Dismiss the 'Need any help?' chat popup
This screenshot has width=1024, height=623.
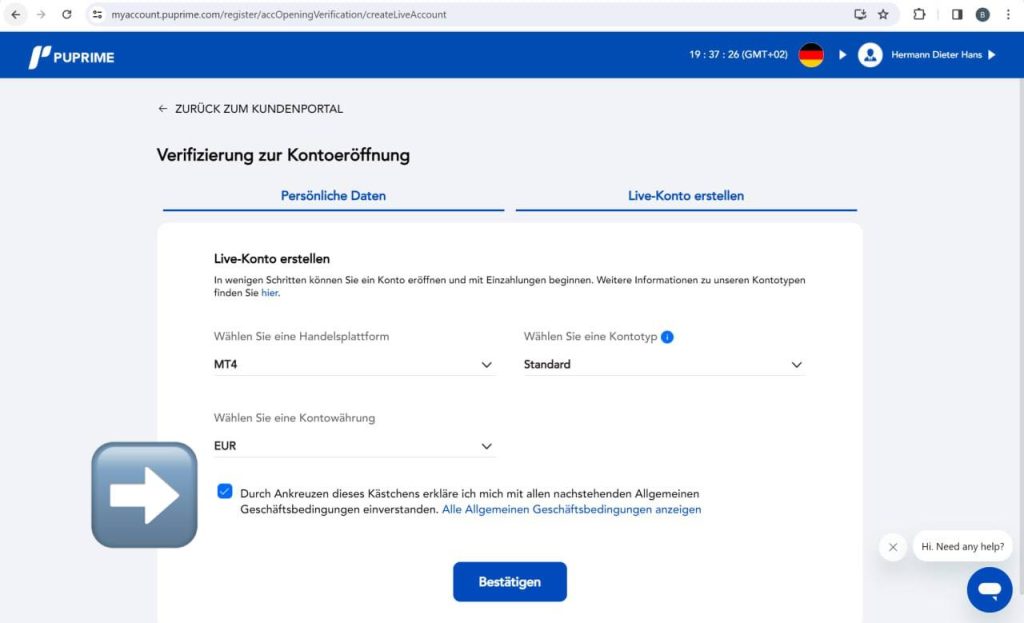coord(892,547)
